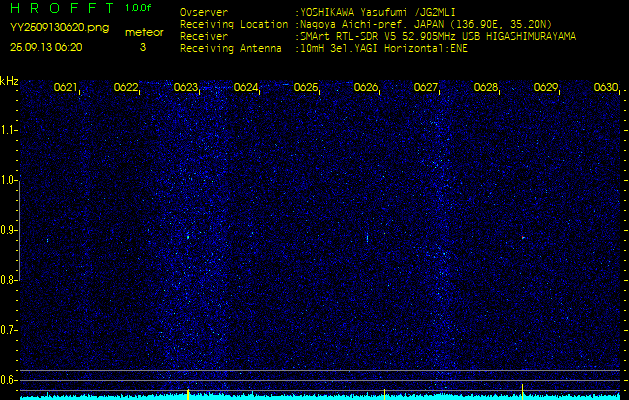
Task: Select the file name YY2509130620.png
Action: (x=59, y=28)
